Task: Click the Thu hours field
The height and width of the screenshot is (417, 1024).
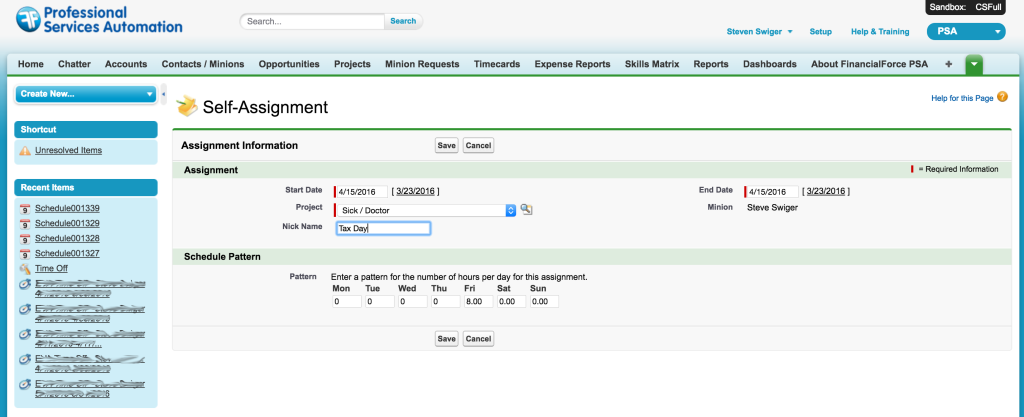Action: 446,301
